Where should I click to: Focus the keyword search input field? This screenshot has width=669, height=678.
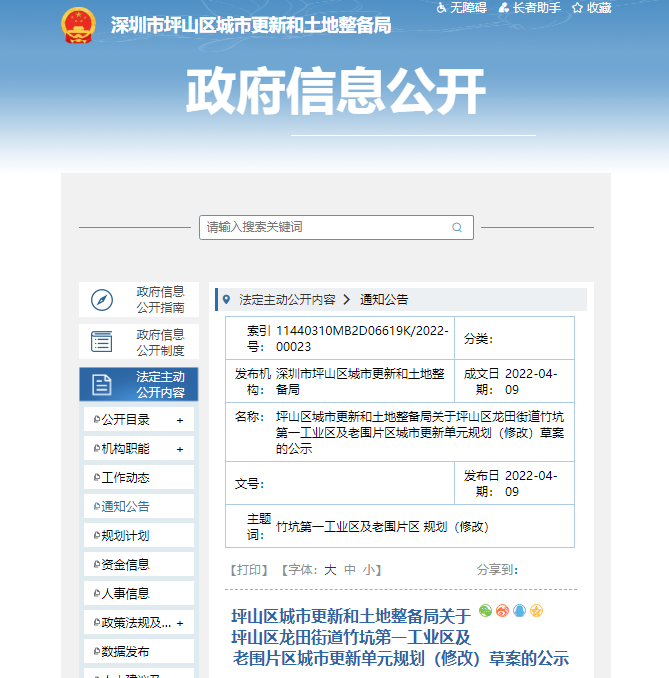[x=320, y=228]
